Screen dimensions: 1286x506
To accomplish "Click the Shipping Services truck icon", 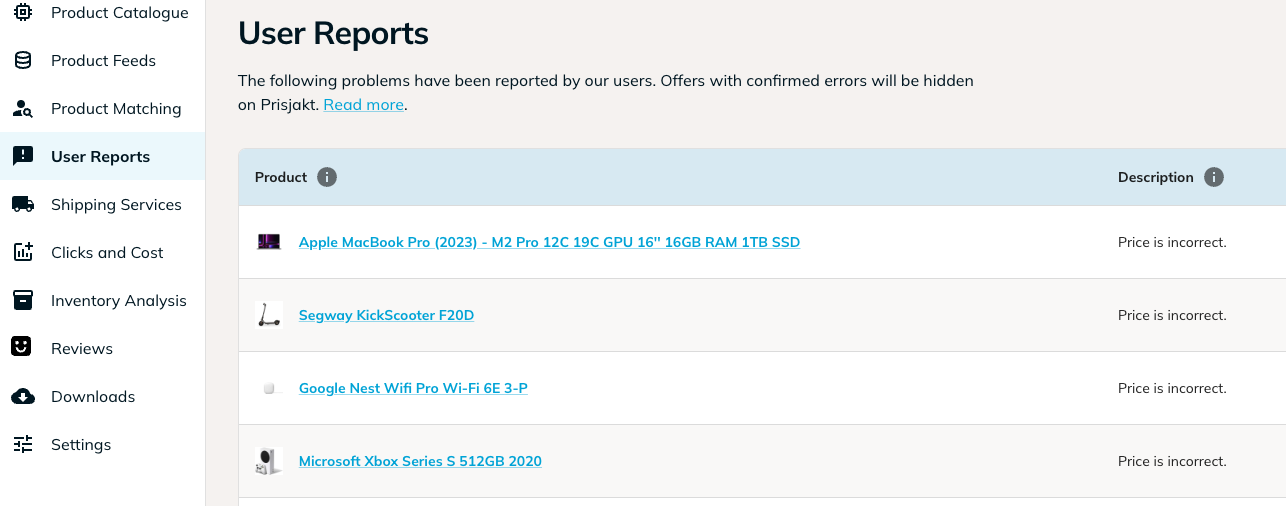I will [23, 205].
